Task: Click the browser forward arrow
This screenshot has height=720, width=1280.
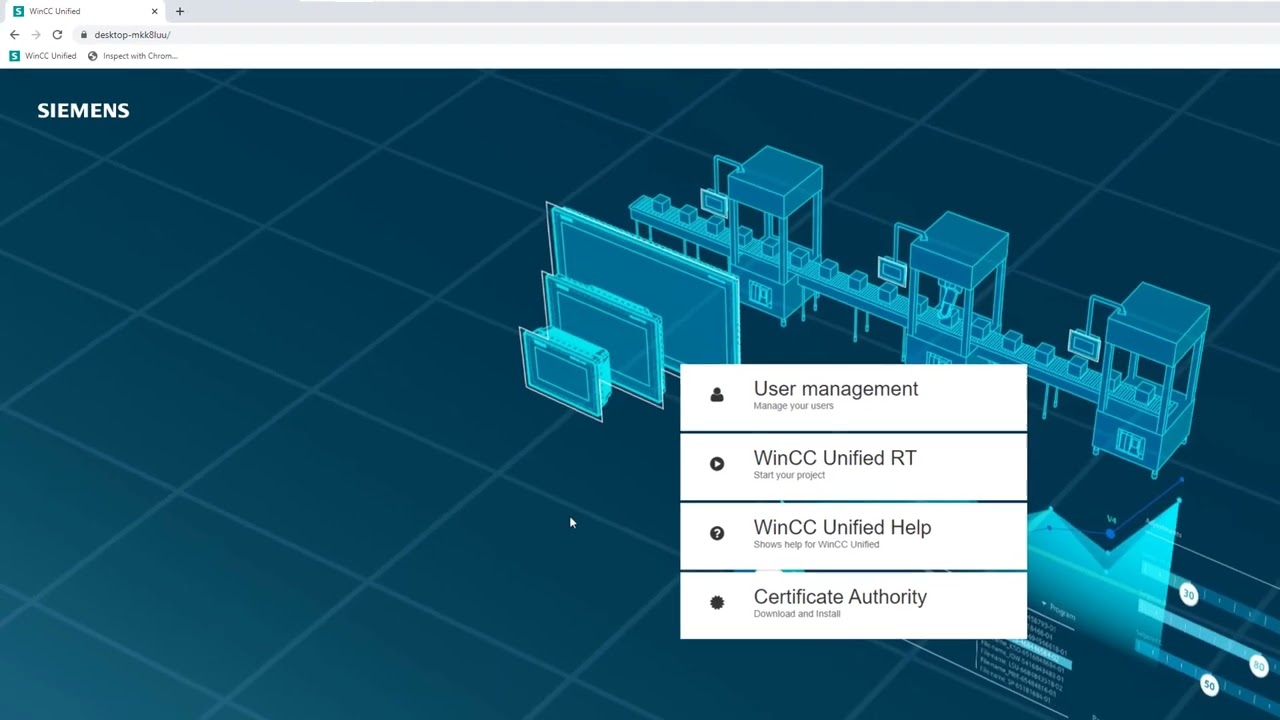Action: click(36, 34)
